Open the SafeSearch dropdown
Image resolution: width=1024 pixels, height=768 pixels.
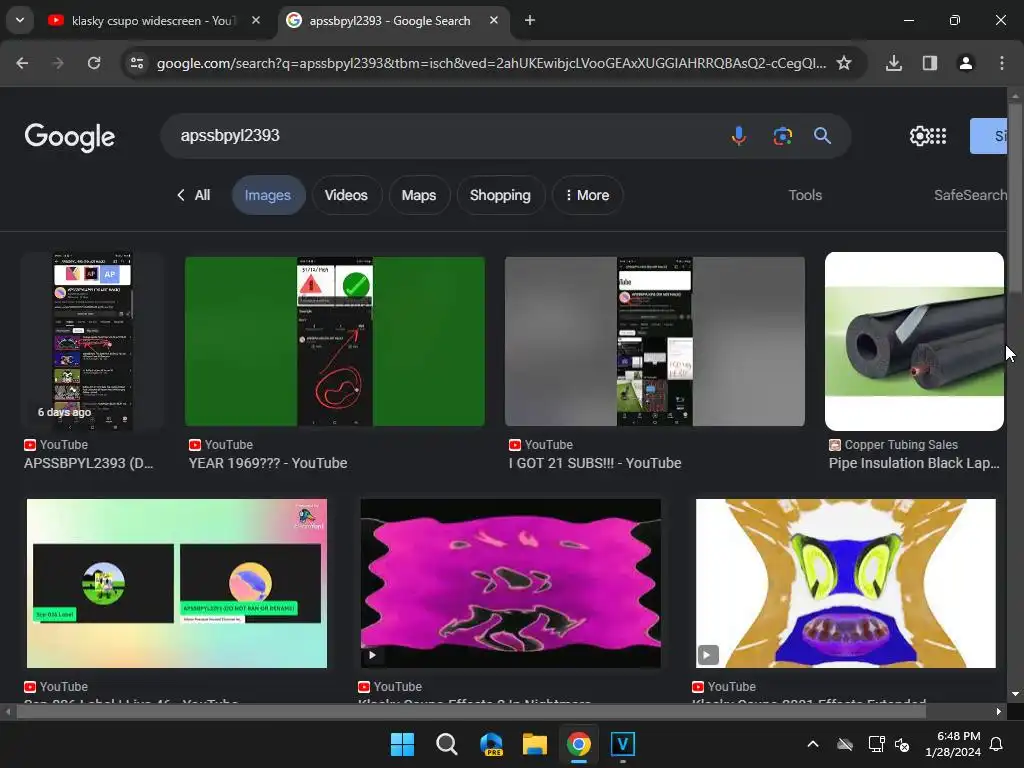(x=970, y=195)
